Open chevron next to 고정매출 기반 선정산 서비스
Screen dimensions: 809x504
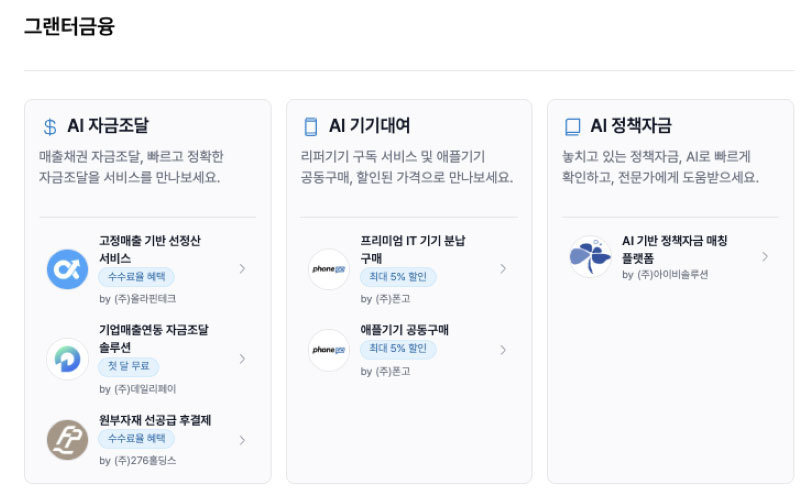point(242,268)
